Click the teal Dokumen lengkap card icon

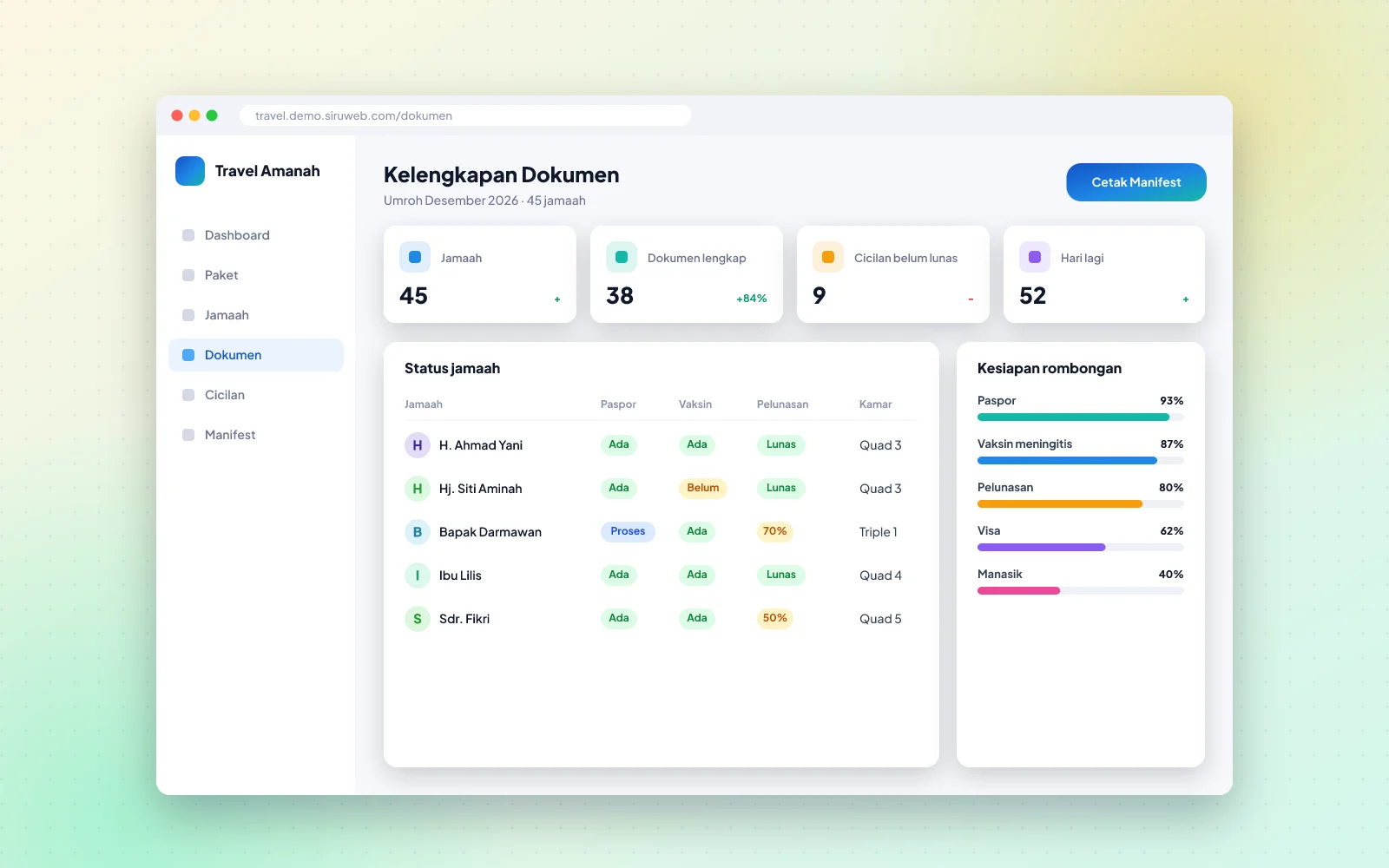pyautogui.click(x=622, y=257)
